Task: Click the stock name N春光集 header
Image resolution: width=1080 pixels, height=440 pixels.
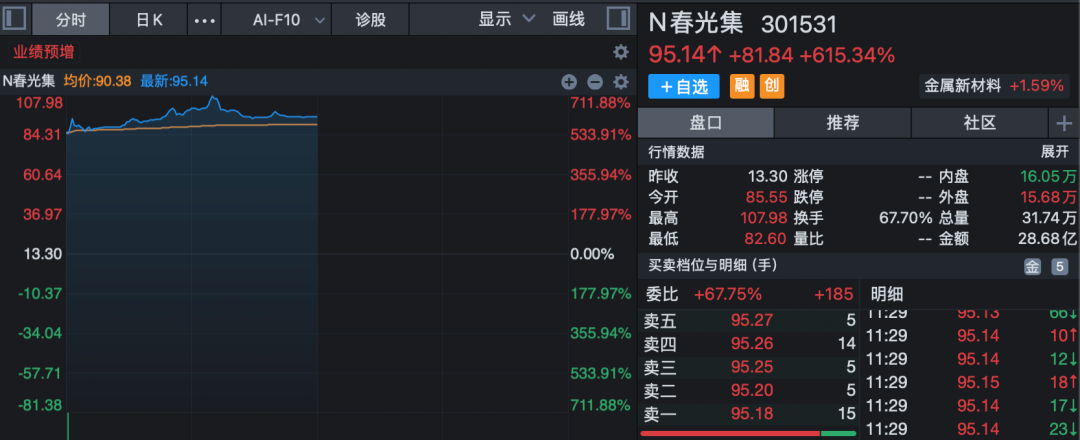Action: (696, 23)
